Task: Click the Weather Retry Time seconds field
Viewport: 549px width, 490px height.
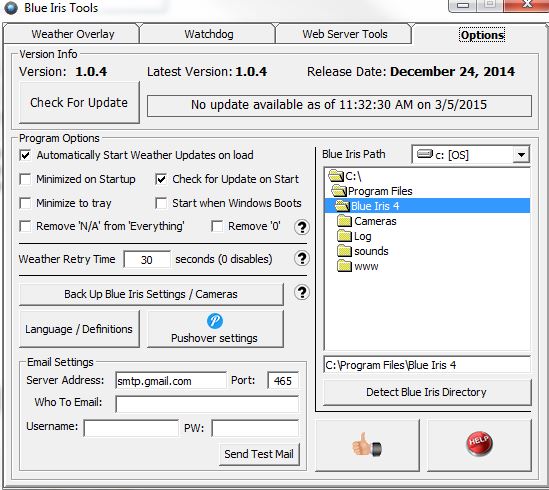Action: tap(147, 260)
